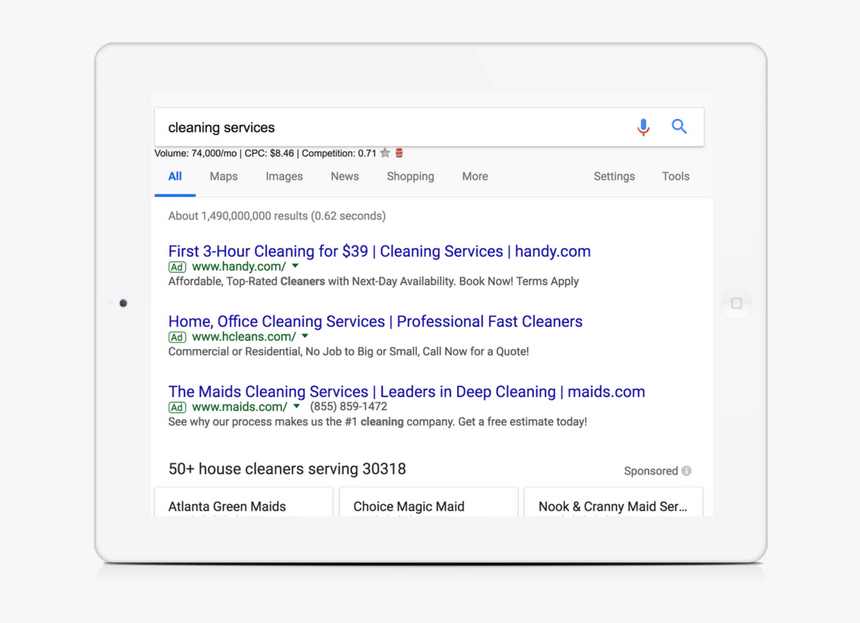Click the 'CPC: $8.46' keyword stat
This screenshot has width=860, height=623.
point(269,154)
